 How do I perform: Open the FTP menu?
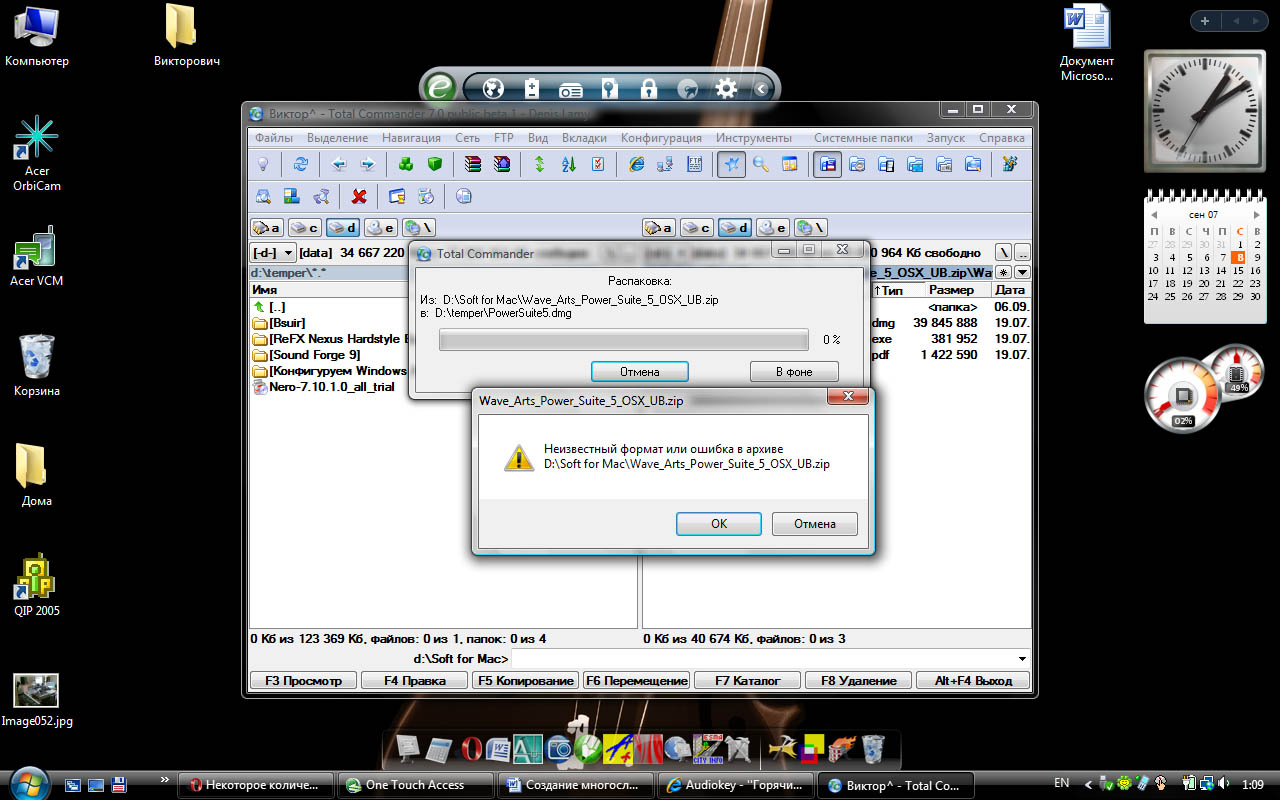(504, 138)
